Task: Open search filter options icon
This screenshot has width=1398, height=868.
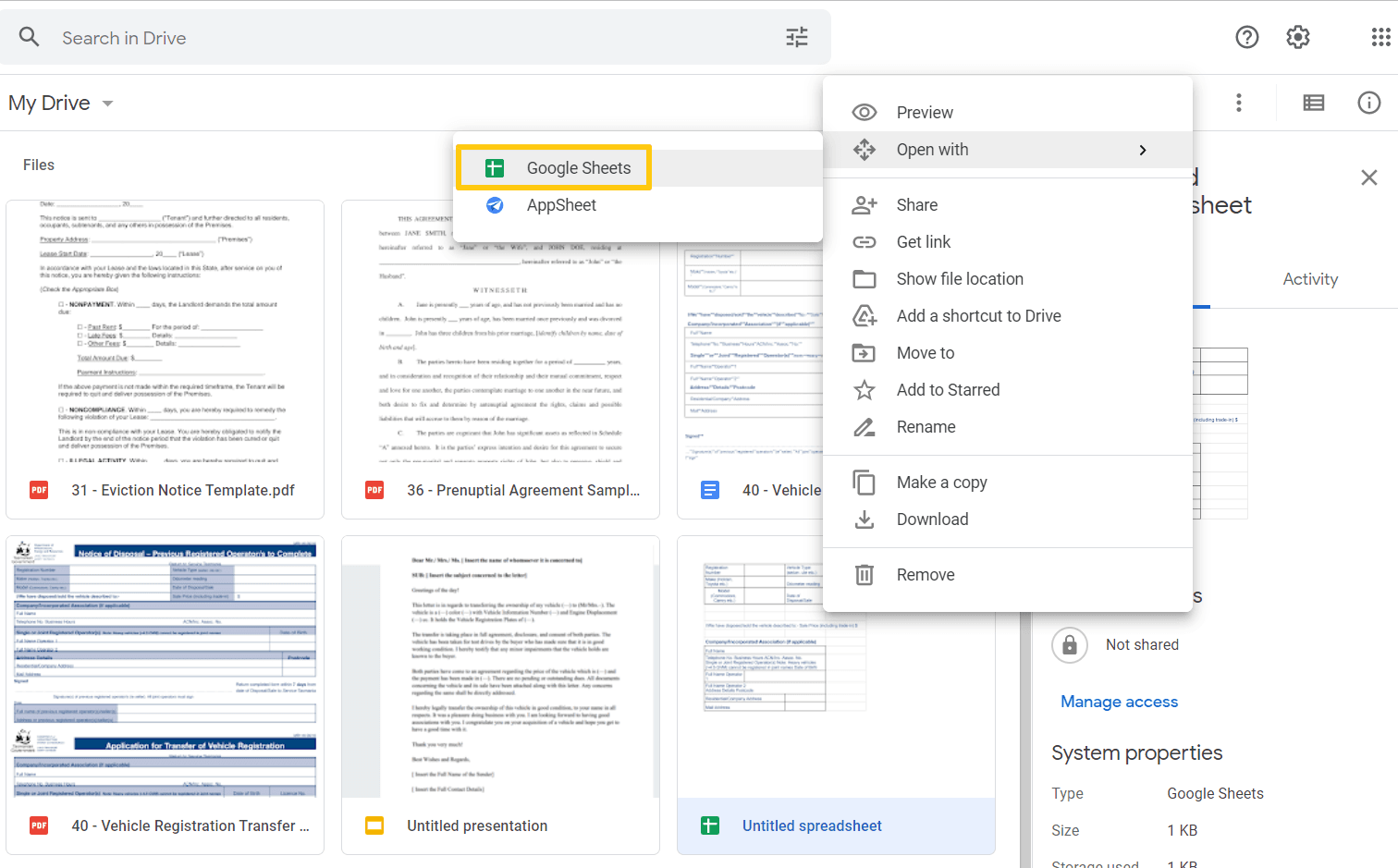Action: (x=797, y=37)
